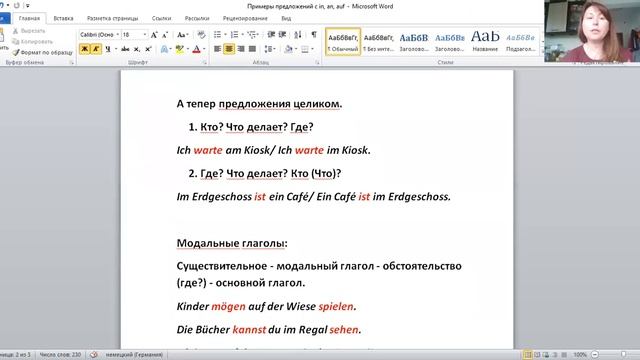Image resolution: width=640 pixels, height=360 pixels.
Task: Expand font color dropdown arrow
Action: pyautogui.click(x=204, y=49)
